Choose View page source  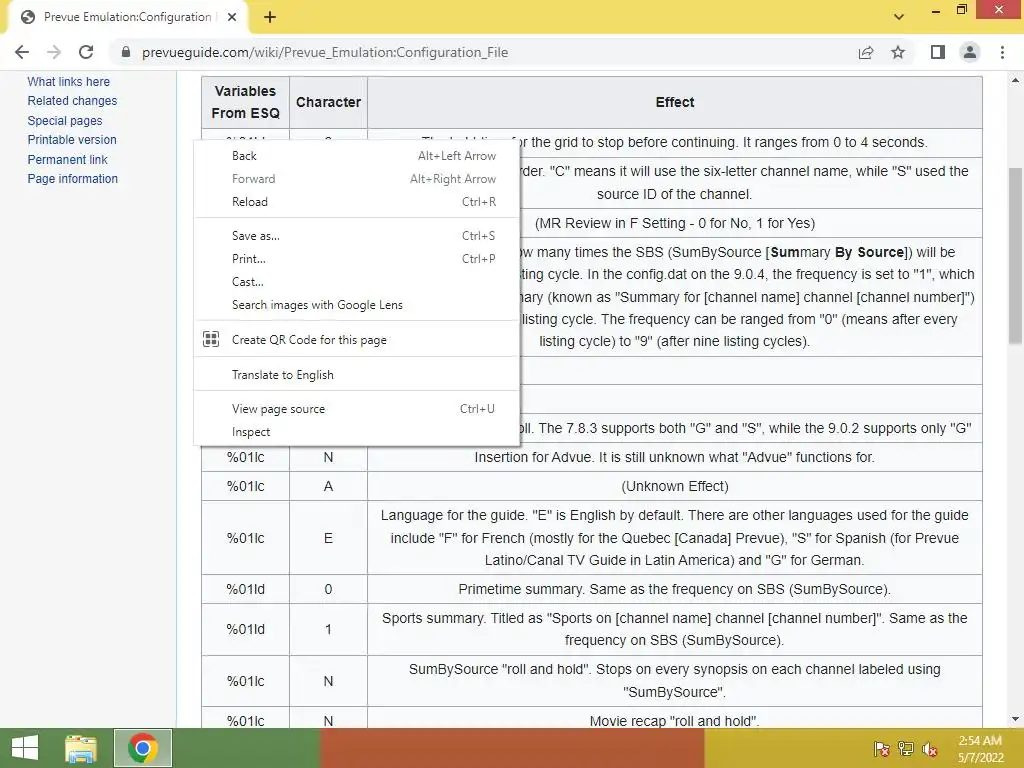tap(357, 409)
